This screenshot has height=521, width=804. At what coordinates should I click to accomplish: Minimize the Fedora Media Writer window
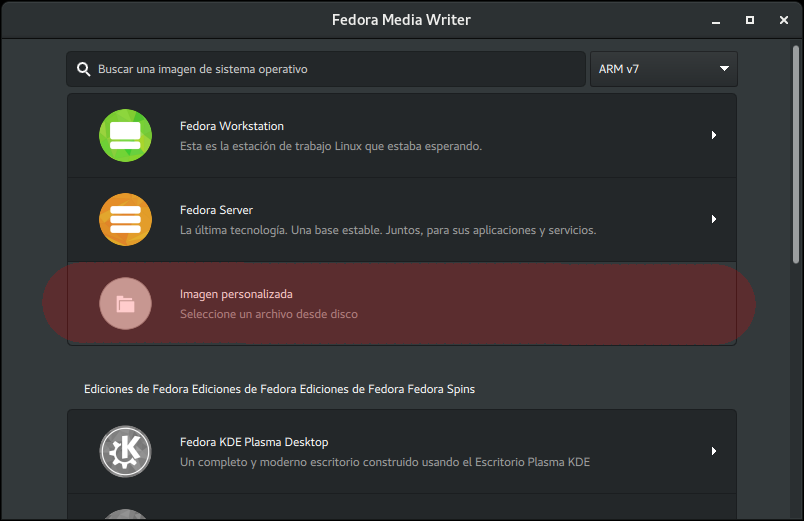pyautogui.click(x=716, y=21)
